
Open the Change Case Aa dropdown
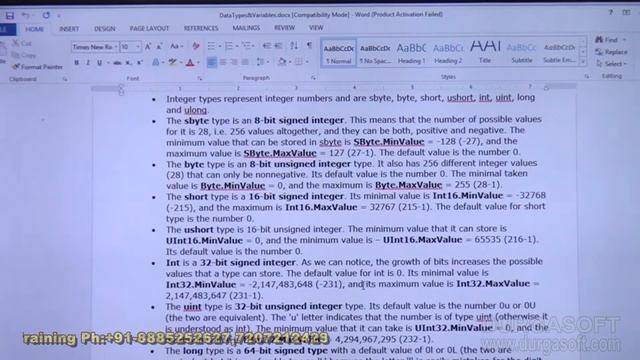pyautogui.click(x=176, y=47)
